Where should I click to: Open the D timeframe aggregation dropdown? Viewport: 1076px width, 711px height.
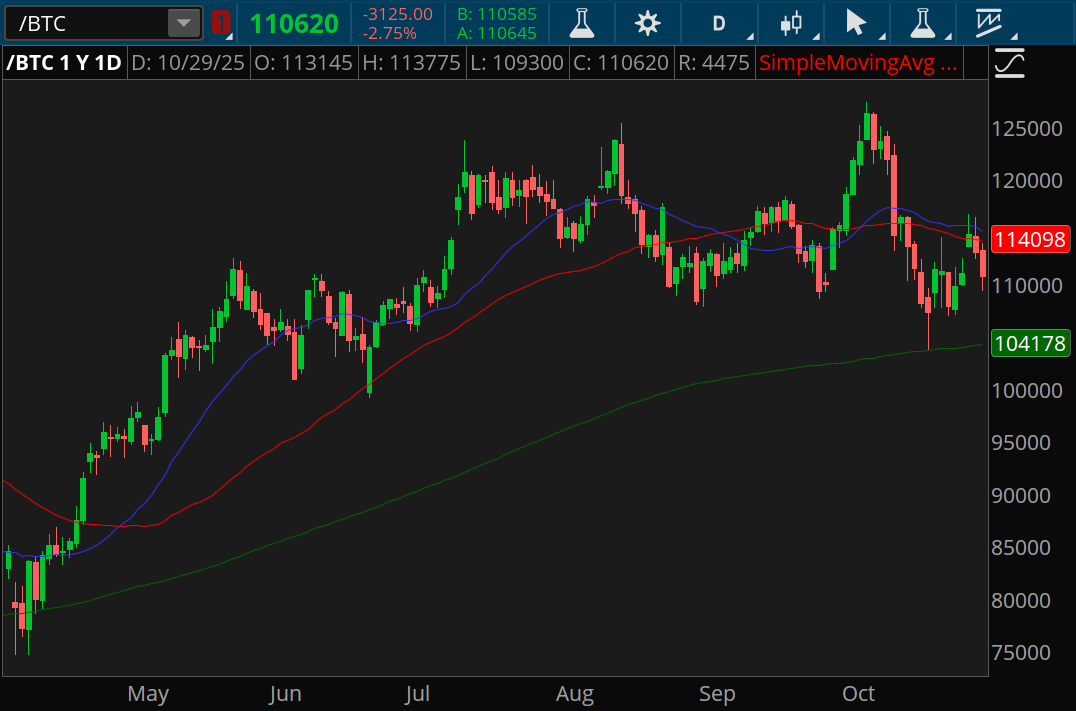(x=720, y=23)
